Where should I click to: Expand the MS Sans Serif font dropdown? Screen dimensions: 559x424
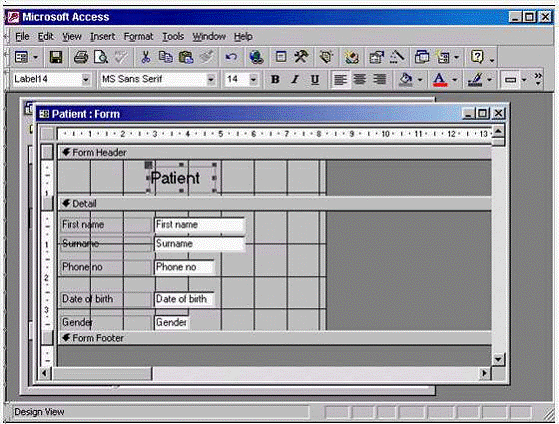211,79
